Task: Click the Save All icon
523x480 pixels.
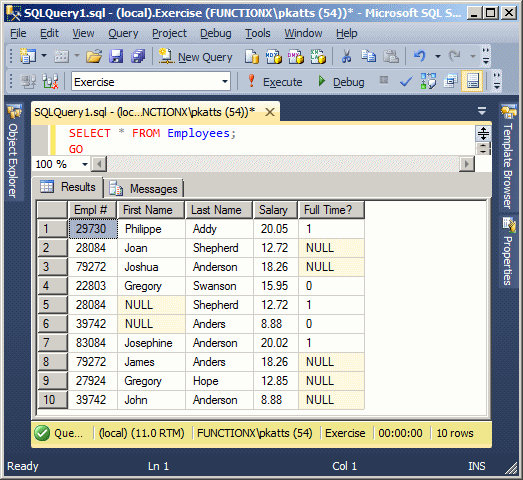Action: [x=138, y=56]
